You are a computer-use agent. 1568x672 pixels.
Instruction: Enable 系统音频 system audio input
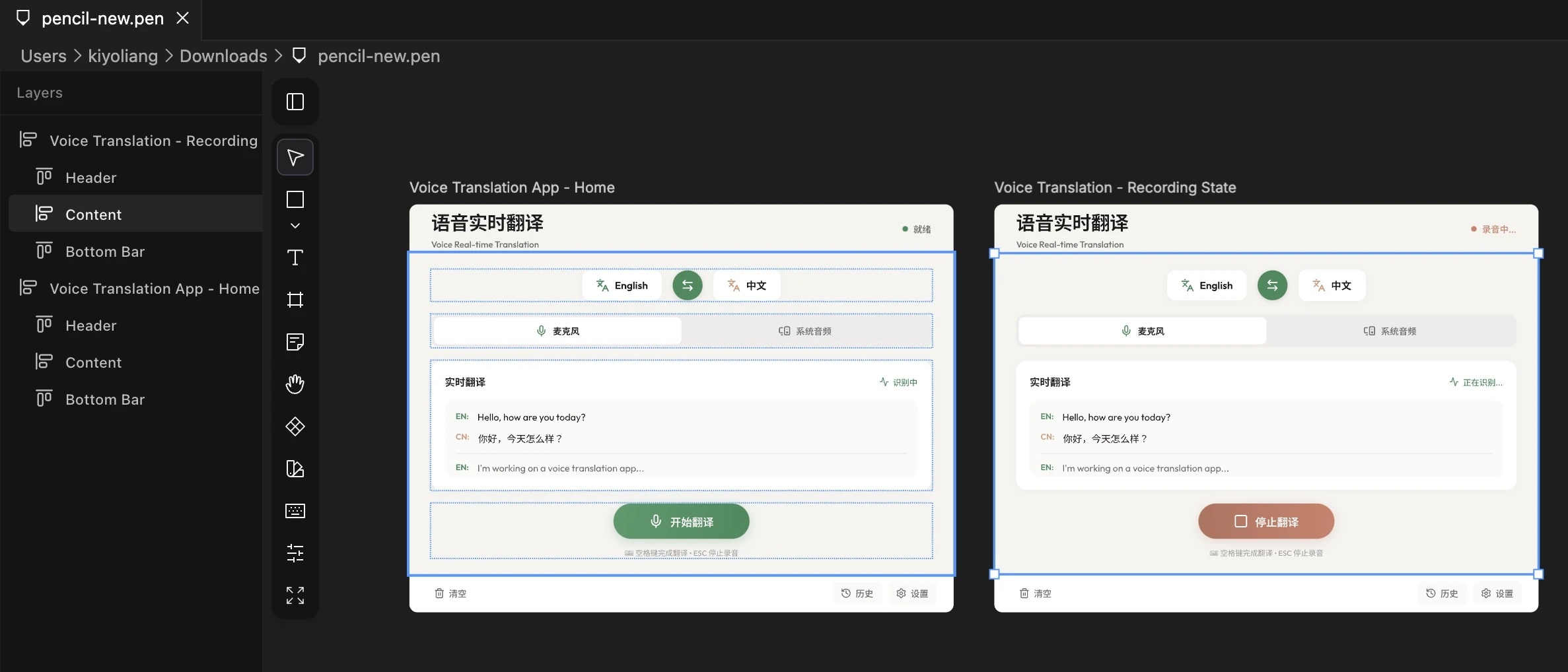(x=806, y=330)
